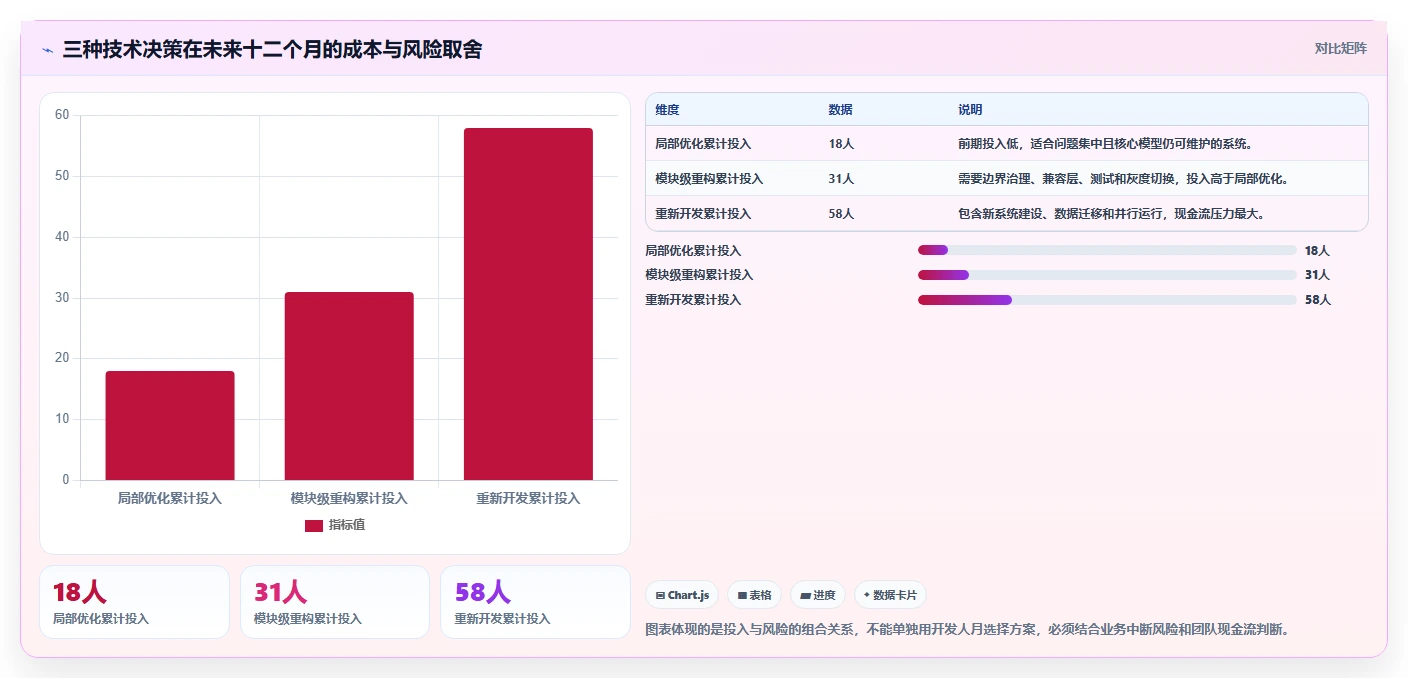1408x678 pixels.
Task: Click the 18人 value beside progress bar
Action: (1318, 251)
